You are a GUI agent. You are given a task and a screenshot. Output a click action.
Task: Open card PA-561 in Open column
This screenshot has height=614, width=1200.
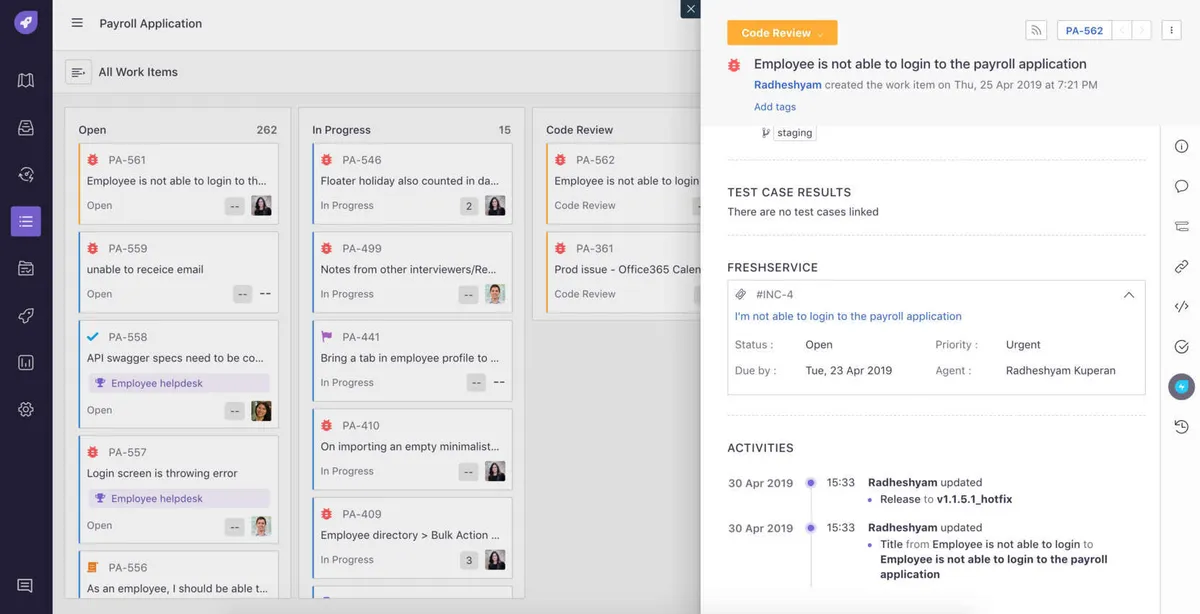tap(178, 183)
